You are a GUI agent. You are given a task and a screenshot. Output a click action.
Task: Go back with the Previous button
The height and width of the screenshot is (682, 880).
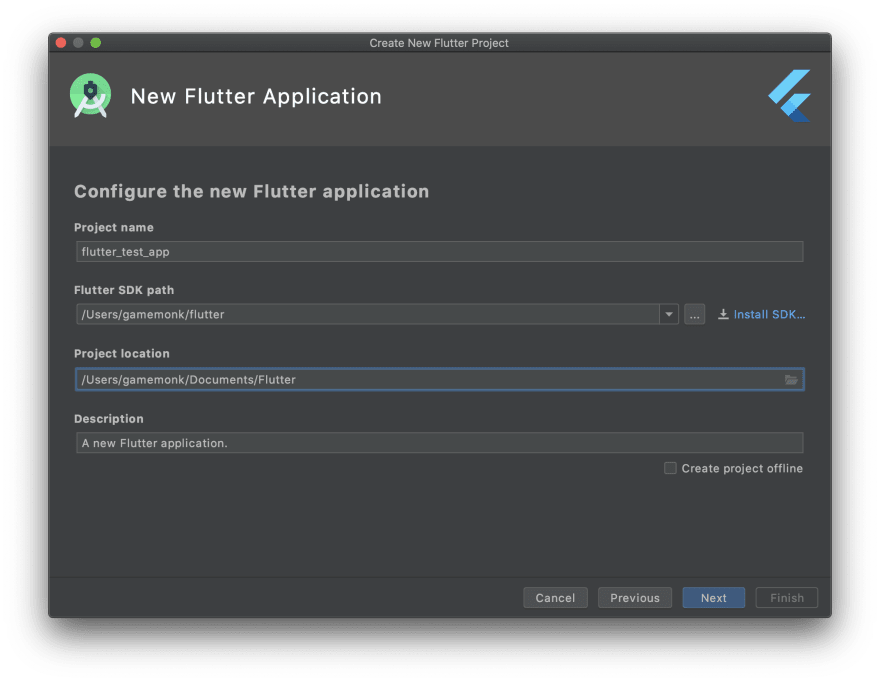(635, 598)
